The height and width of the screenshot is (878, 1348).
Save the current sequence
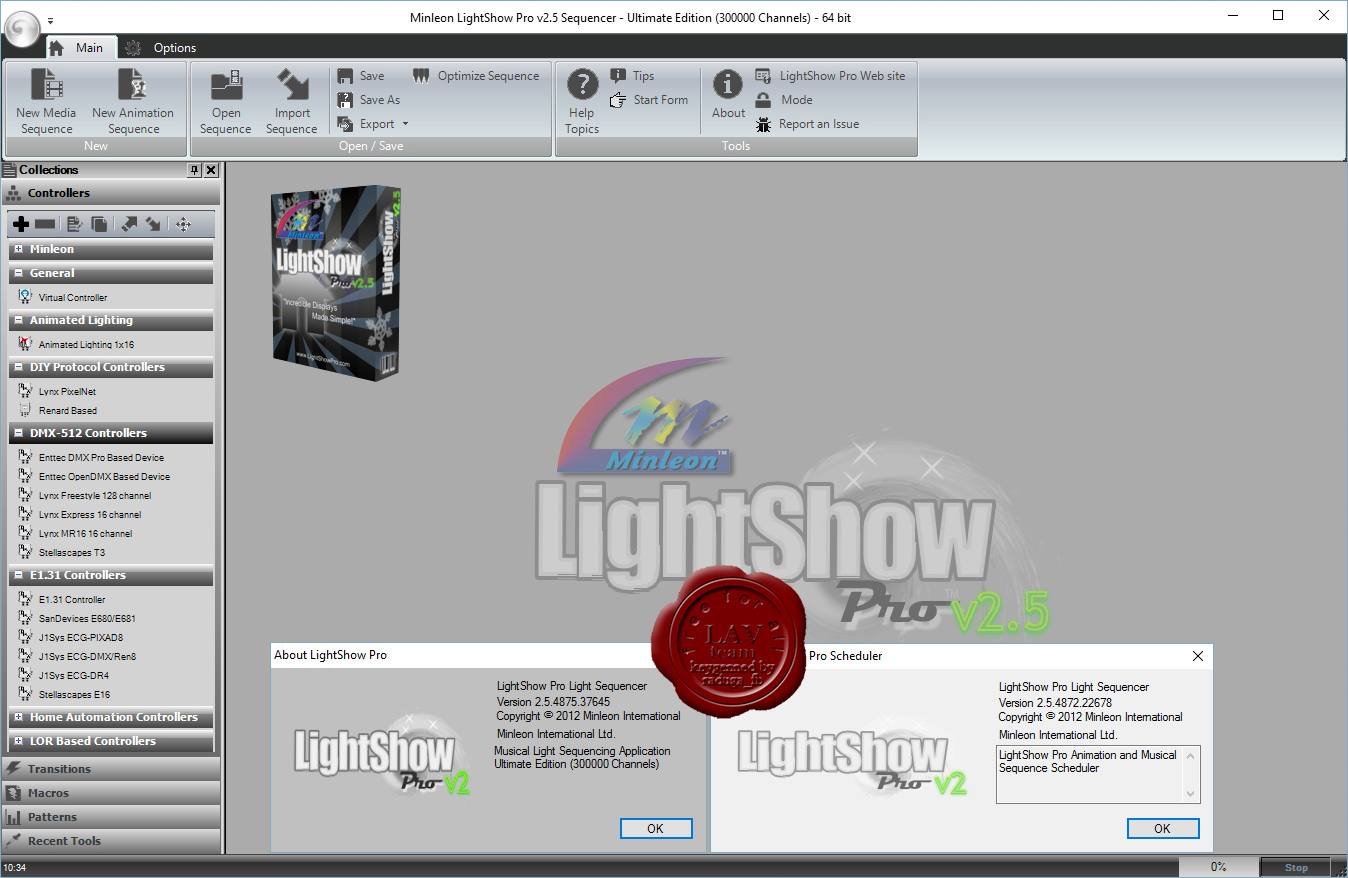click(361, 76)
